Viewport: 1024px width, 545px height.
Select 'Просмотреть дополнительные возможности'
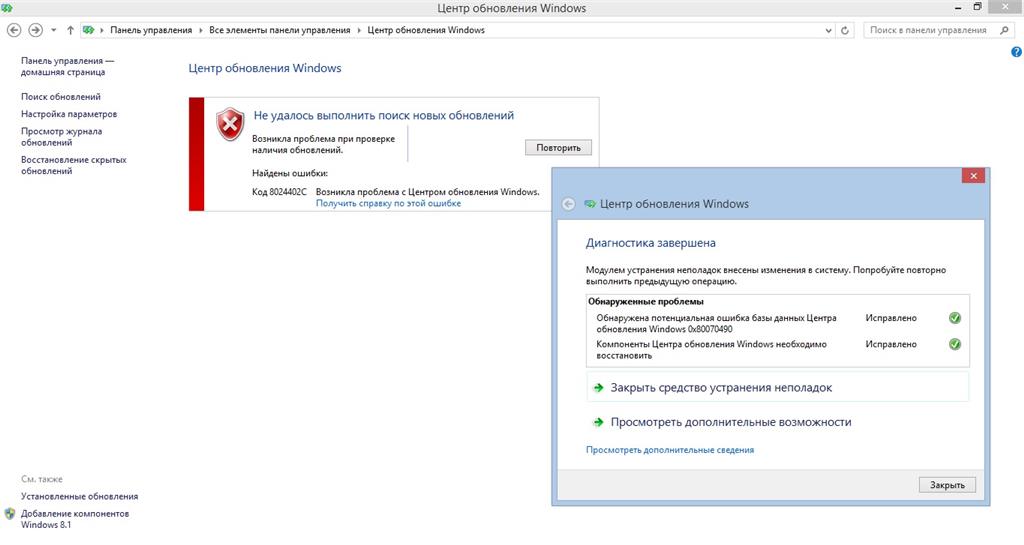pyautogui.click(x=731, y=422)
